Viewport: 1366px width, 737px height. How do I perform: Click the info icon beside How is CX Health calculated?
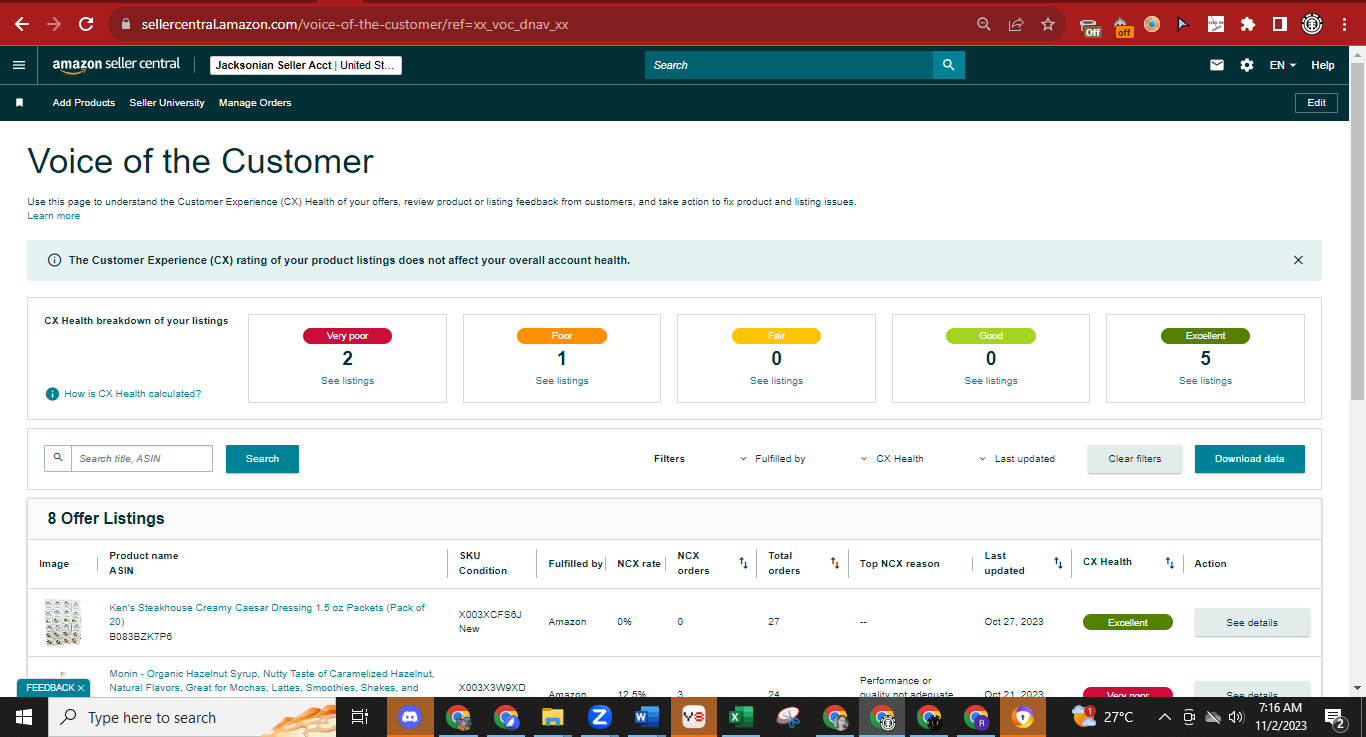pos(52,394)
